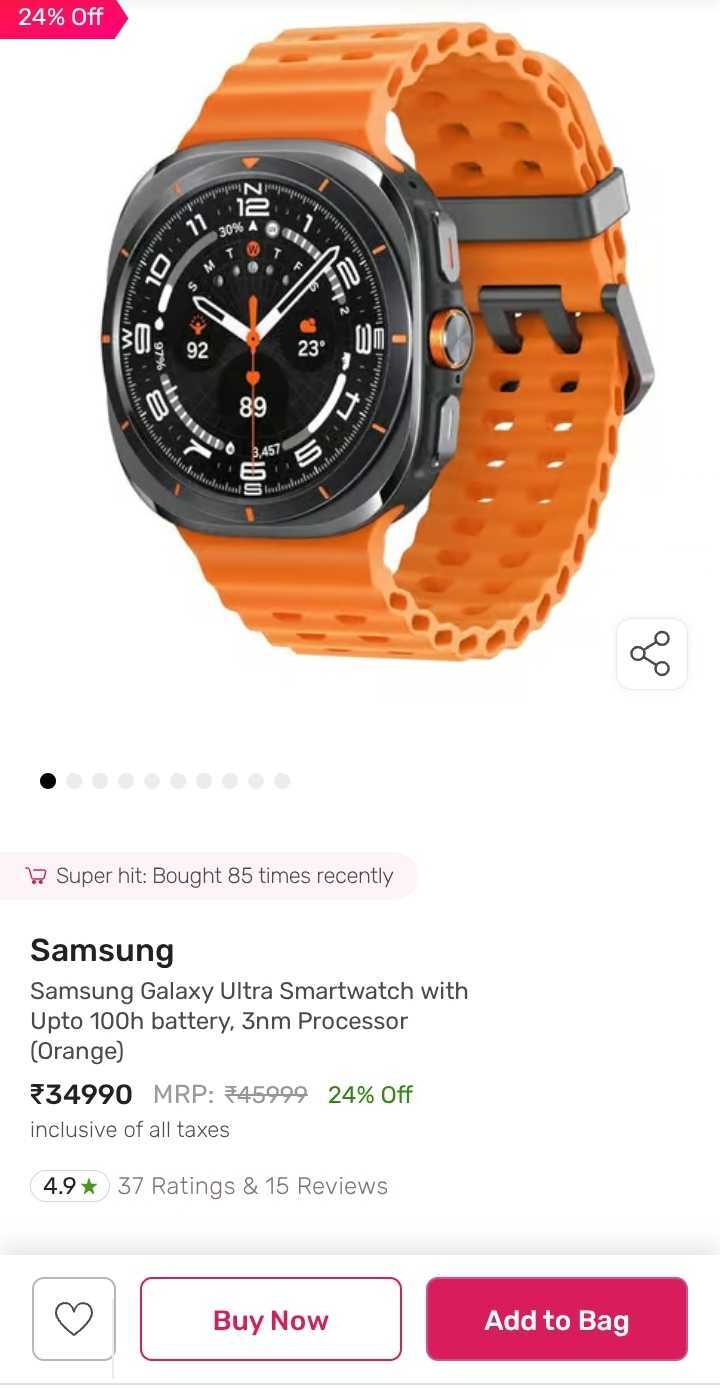Tap the cart icon in Super hit badge
This screenshot has height=1388, width=720.
coord(37,876)
